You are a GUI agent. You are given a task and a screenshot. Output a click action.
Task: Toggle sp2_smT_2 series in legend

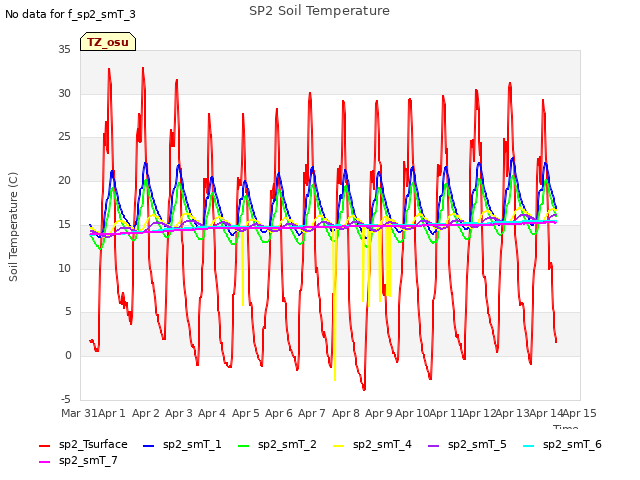point(278,444)
